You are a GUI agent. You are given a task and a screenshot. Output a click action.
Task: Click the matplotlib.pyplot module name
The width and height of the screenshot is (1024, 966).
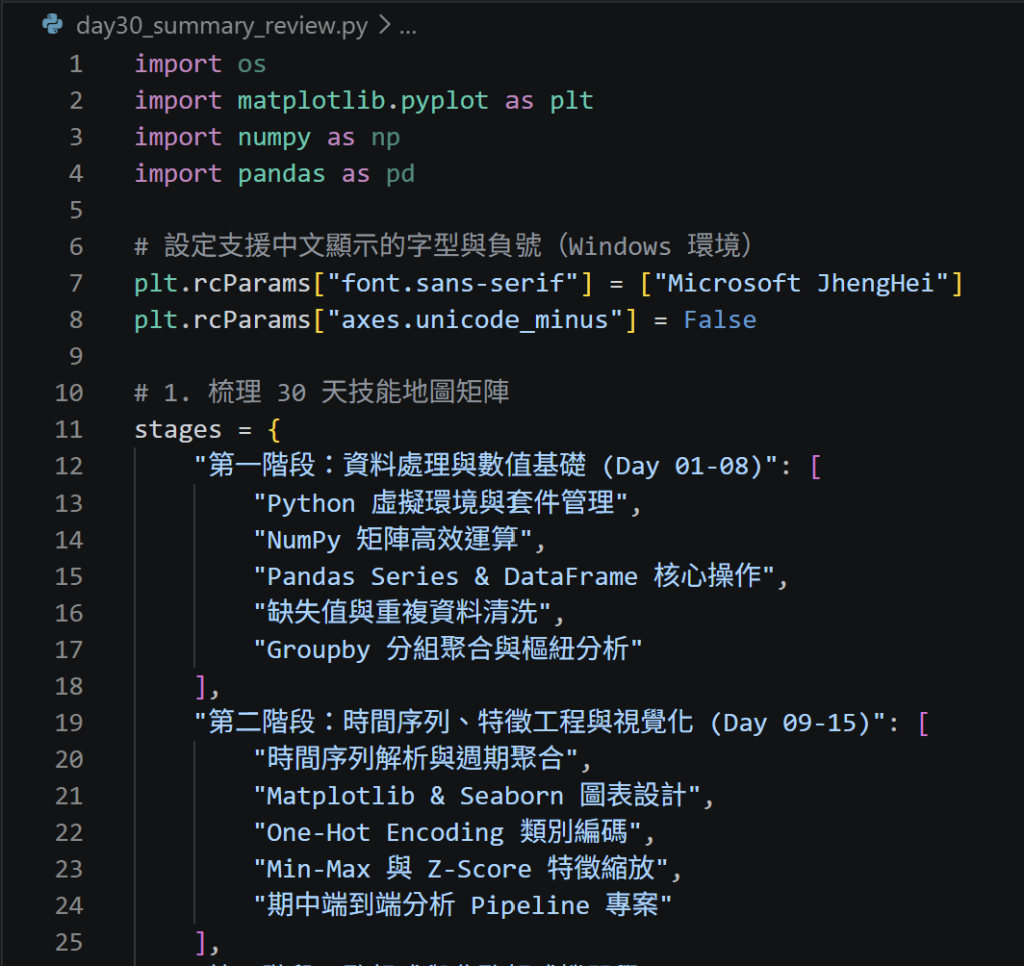tap(362, 101)
